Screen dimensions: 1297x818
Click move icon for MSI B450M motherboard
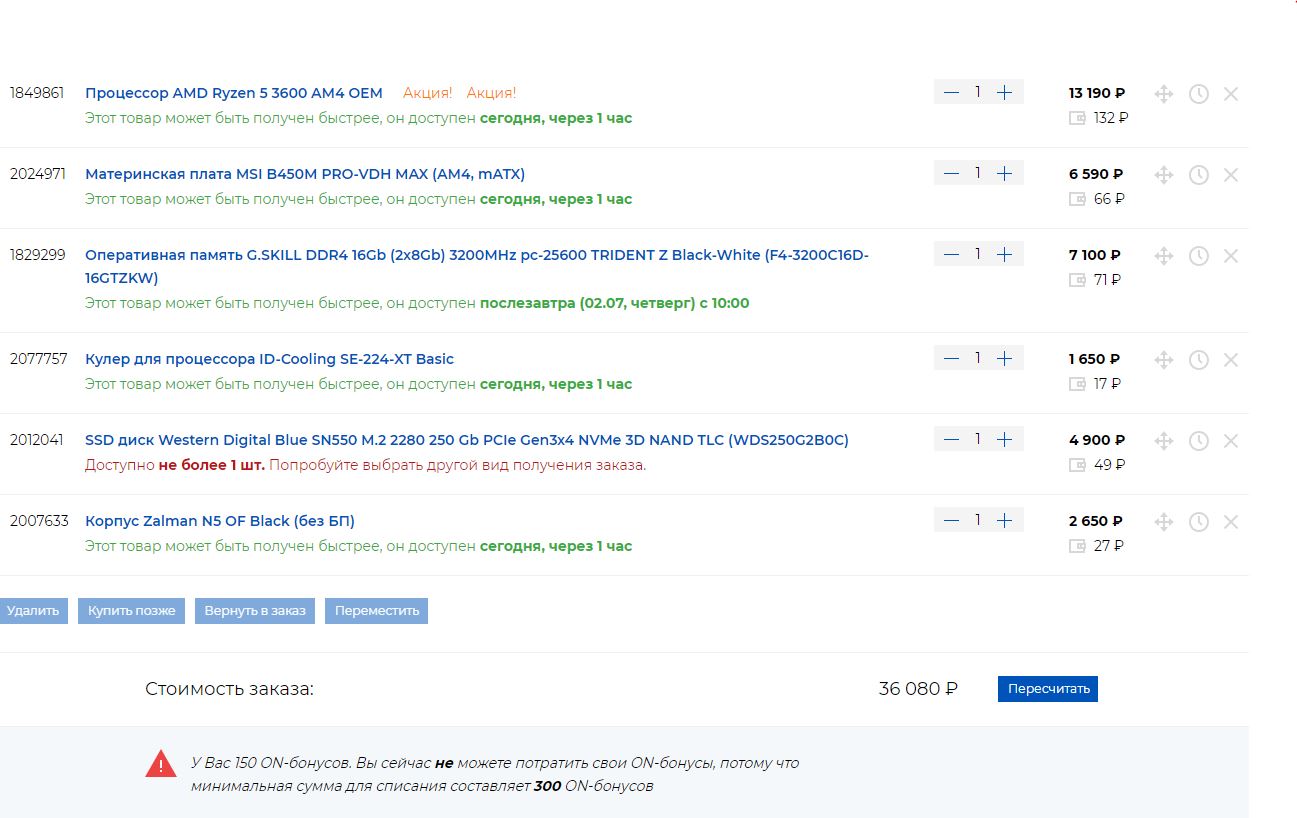1164,175
